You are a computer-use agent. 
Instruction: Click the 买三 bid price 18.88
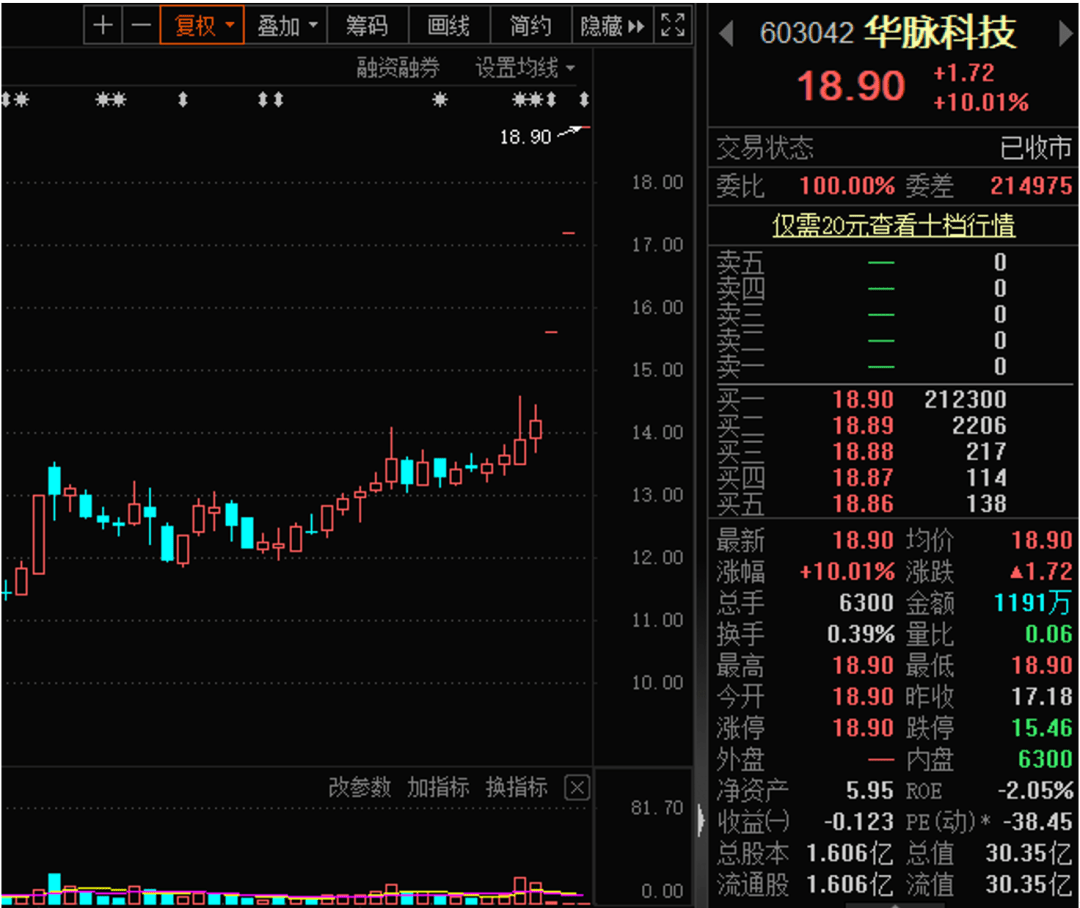point(863,452)
